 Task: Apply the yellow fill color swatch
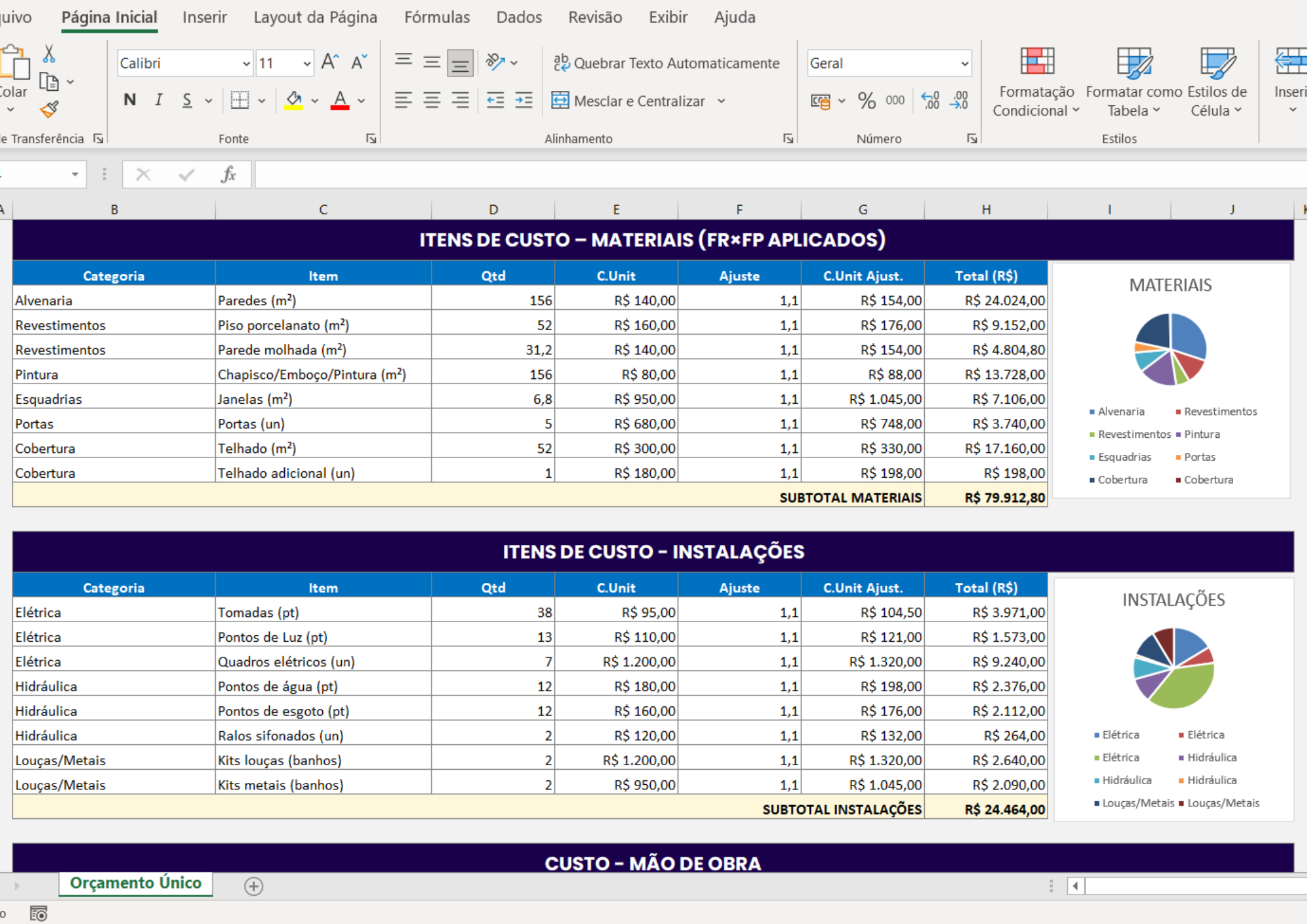click(x=293, y=101)
